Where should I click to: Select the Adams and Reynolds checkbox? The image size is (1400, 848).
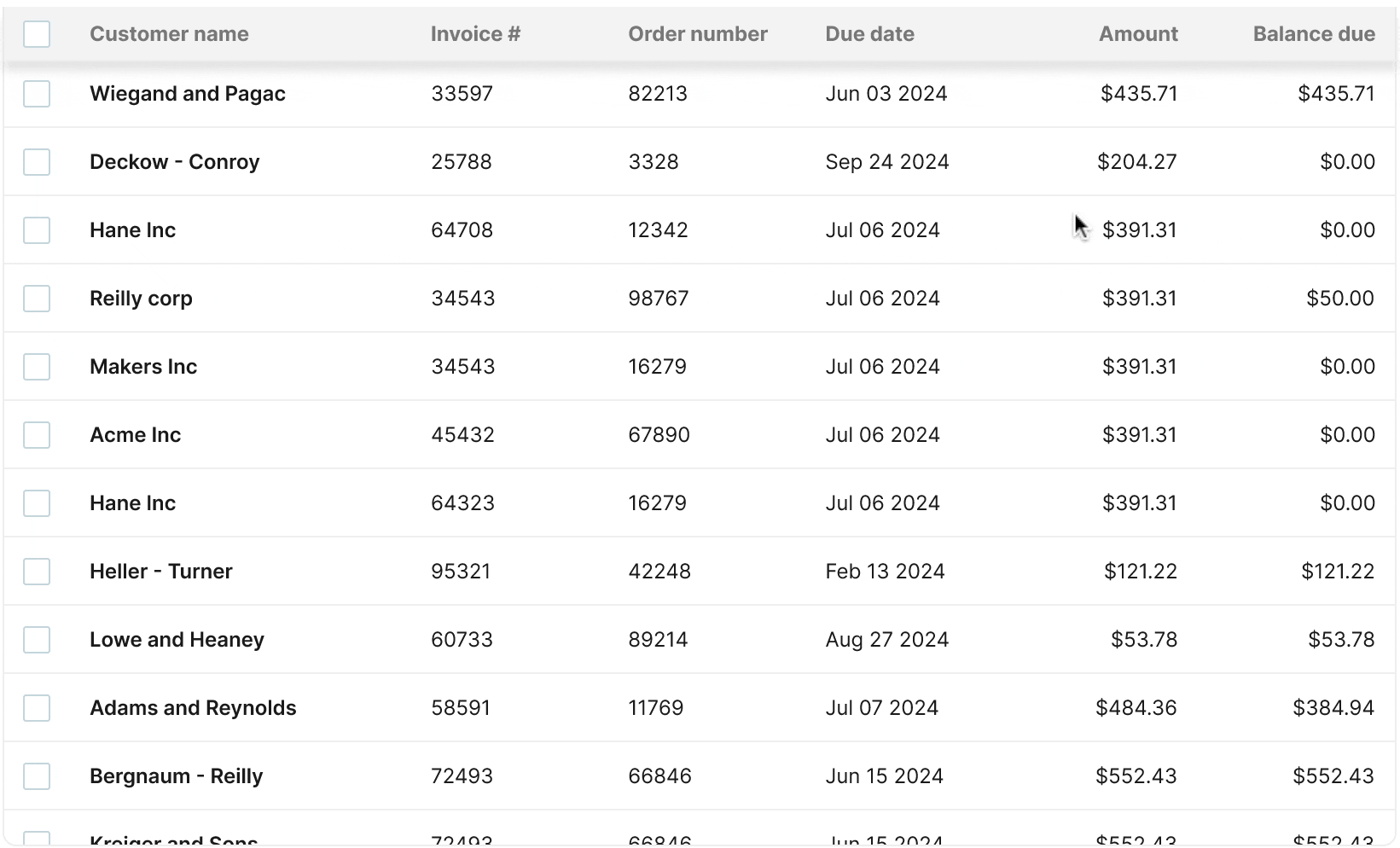[x=37, y=708]
